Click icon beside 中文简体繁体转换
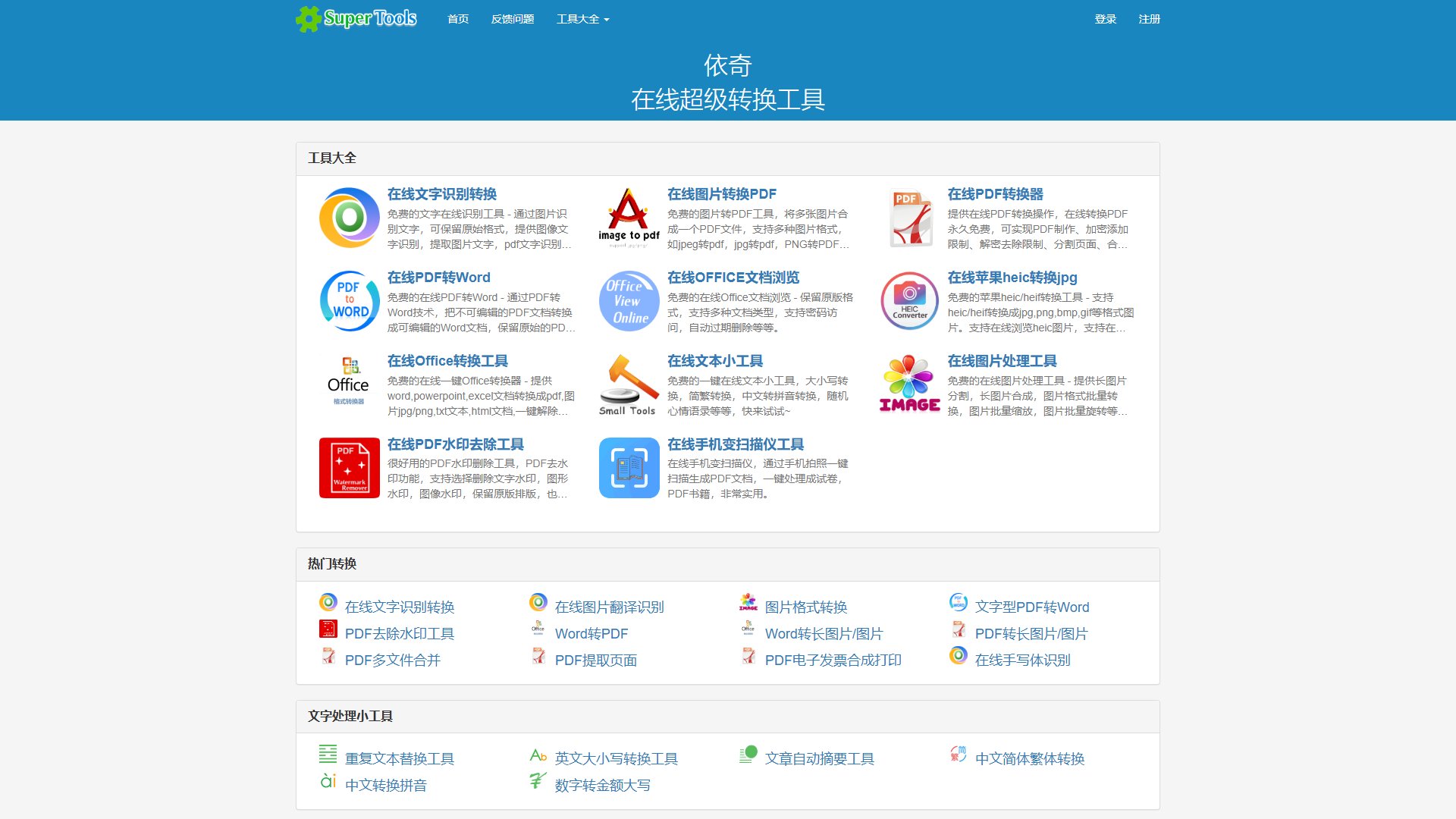The image size is (1456, 819). click(959, 754)
